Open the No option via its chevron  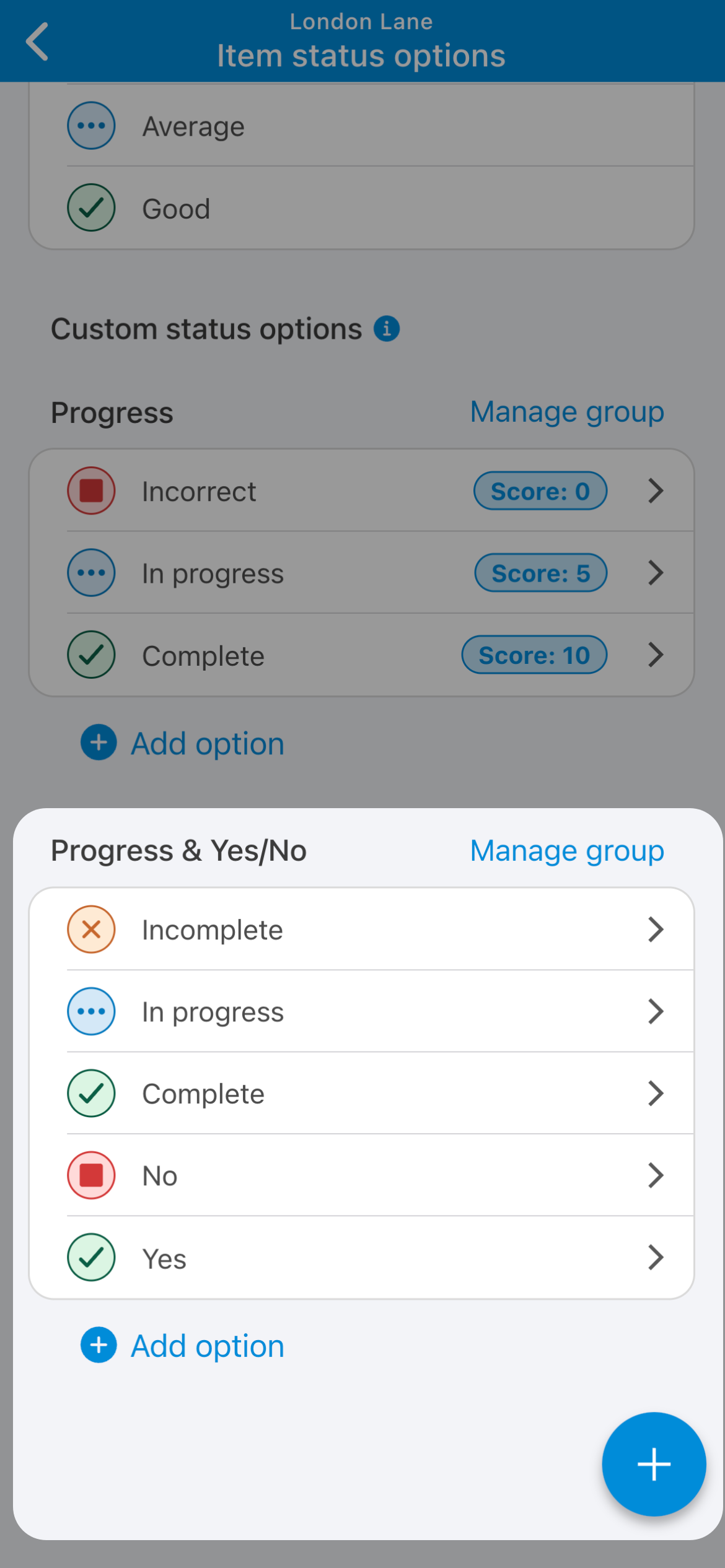656,1175
